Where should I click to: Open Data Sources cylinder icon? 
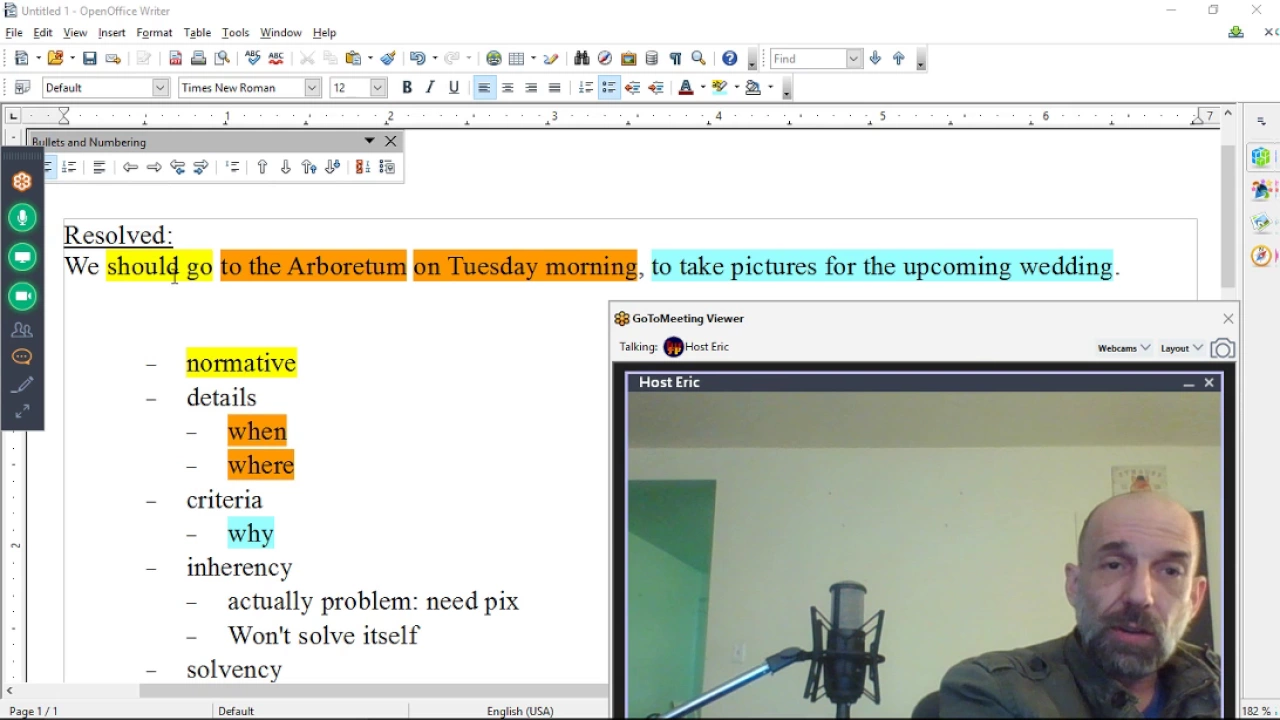pyautogui.click(x=652, y=59)
